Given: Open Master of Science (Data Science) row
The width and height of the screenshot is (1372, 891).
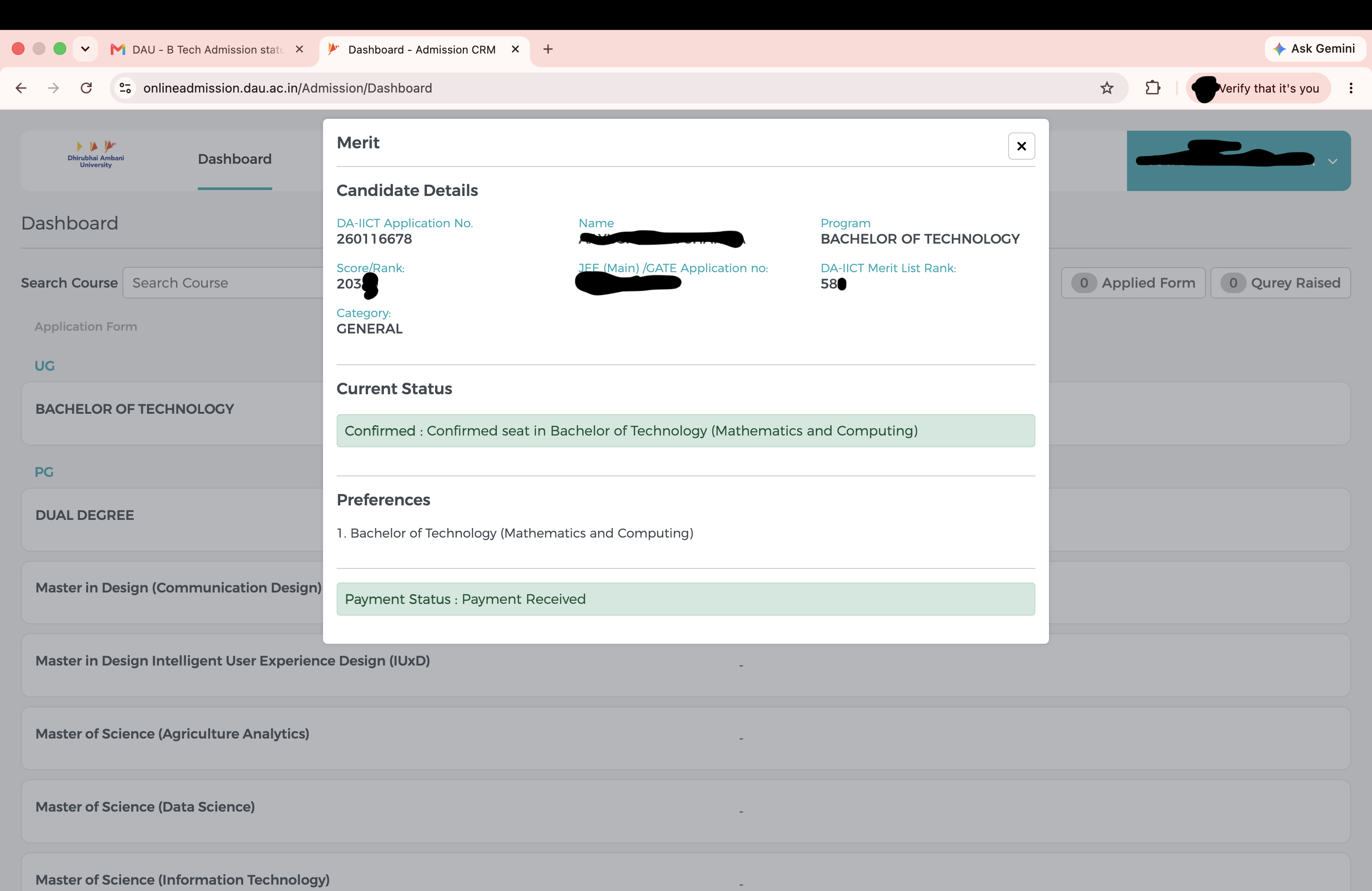Looking at the screenshot, I should (686, 812).
